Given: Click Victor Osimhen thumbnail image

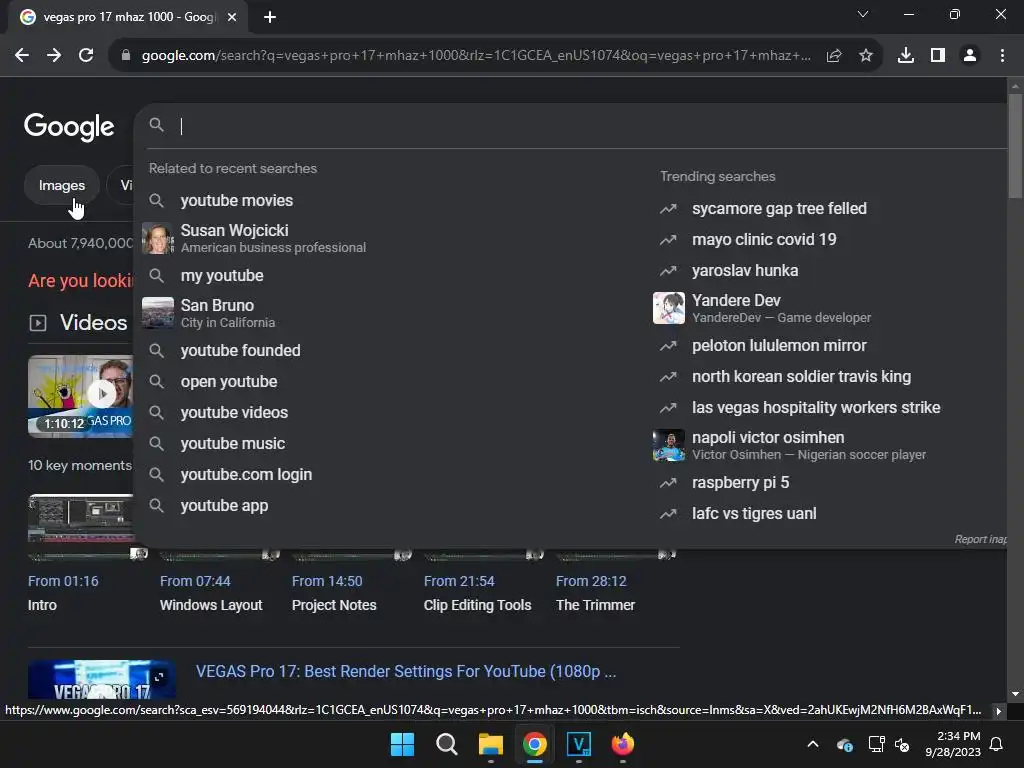Looking at the screenshot, I should tap(669, 445).
